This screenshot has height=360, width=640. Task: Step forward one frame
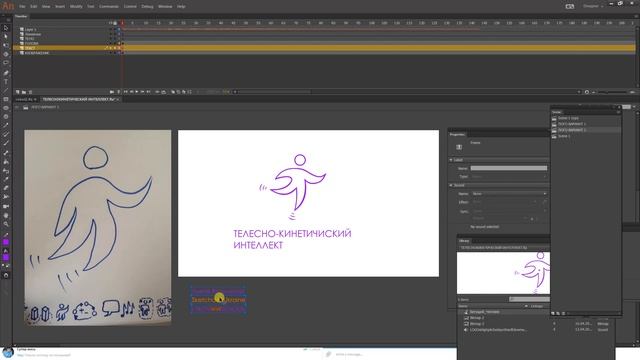pyautogui.click(x=142, y=92)
